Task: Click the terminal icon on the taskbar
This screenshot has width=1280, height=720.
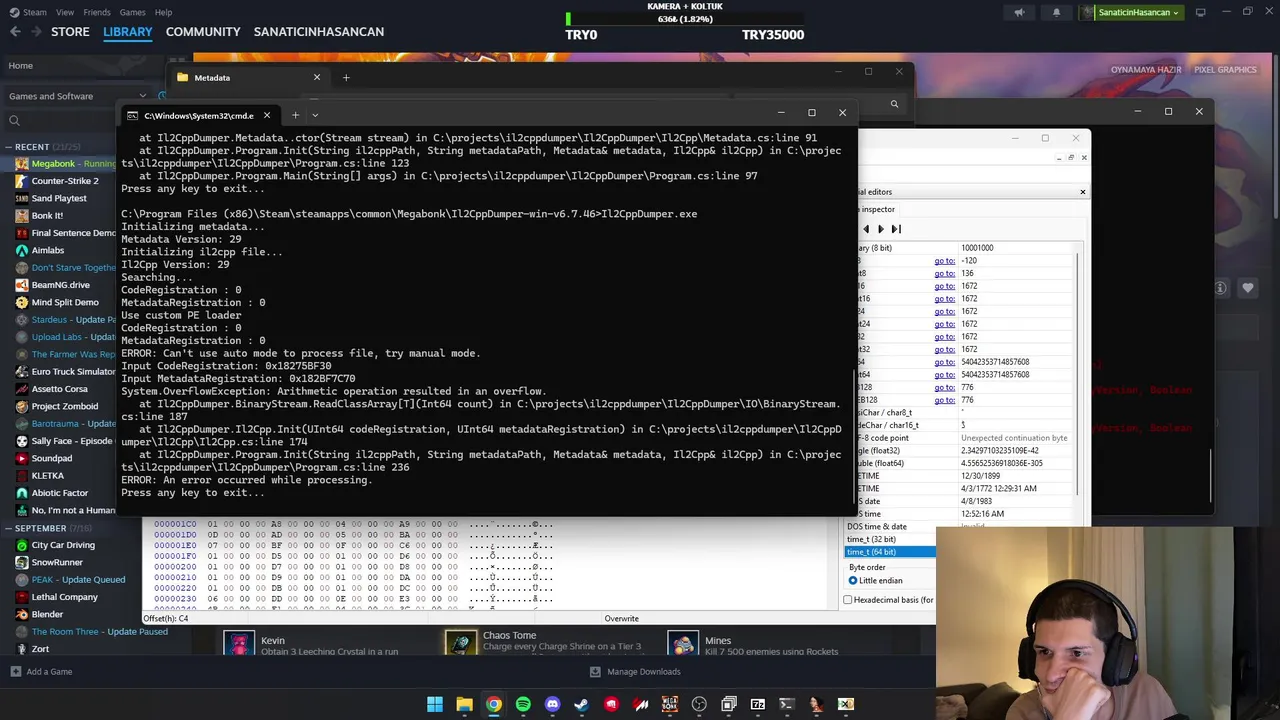Action: (x=787, y=704)
